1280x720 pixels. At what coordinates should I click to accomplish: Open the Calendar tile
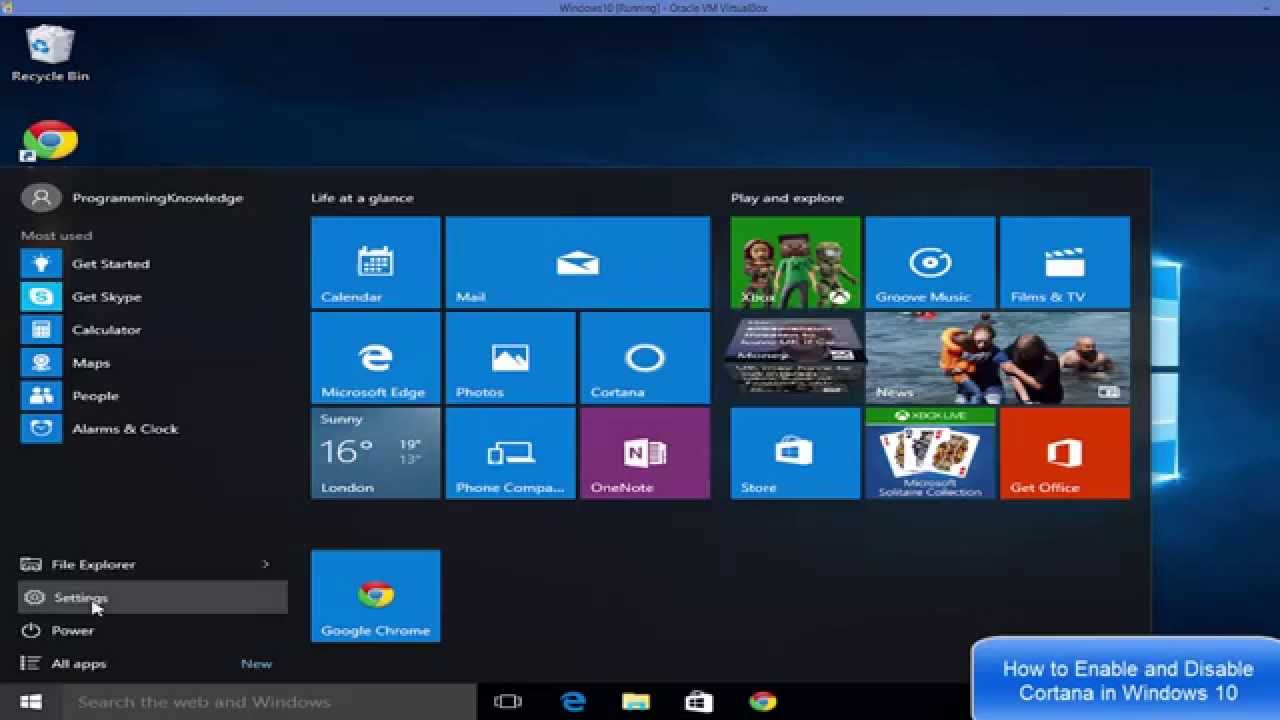(375, 262)
